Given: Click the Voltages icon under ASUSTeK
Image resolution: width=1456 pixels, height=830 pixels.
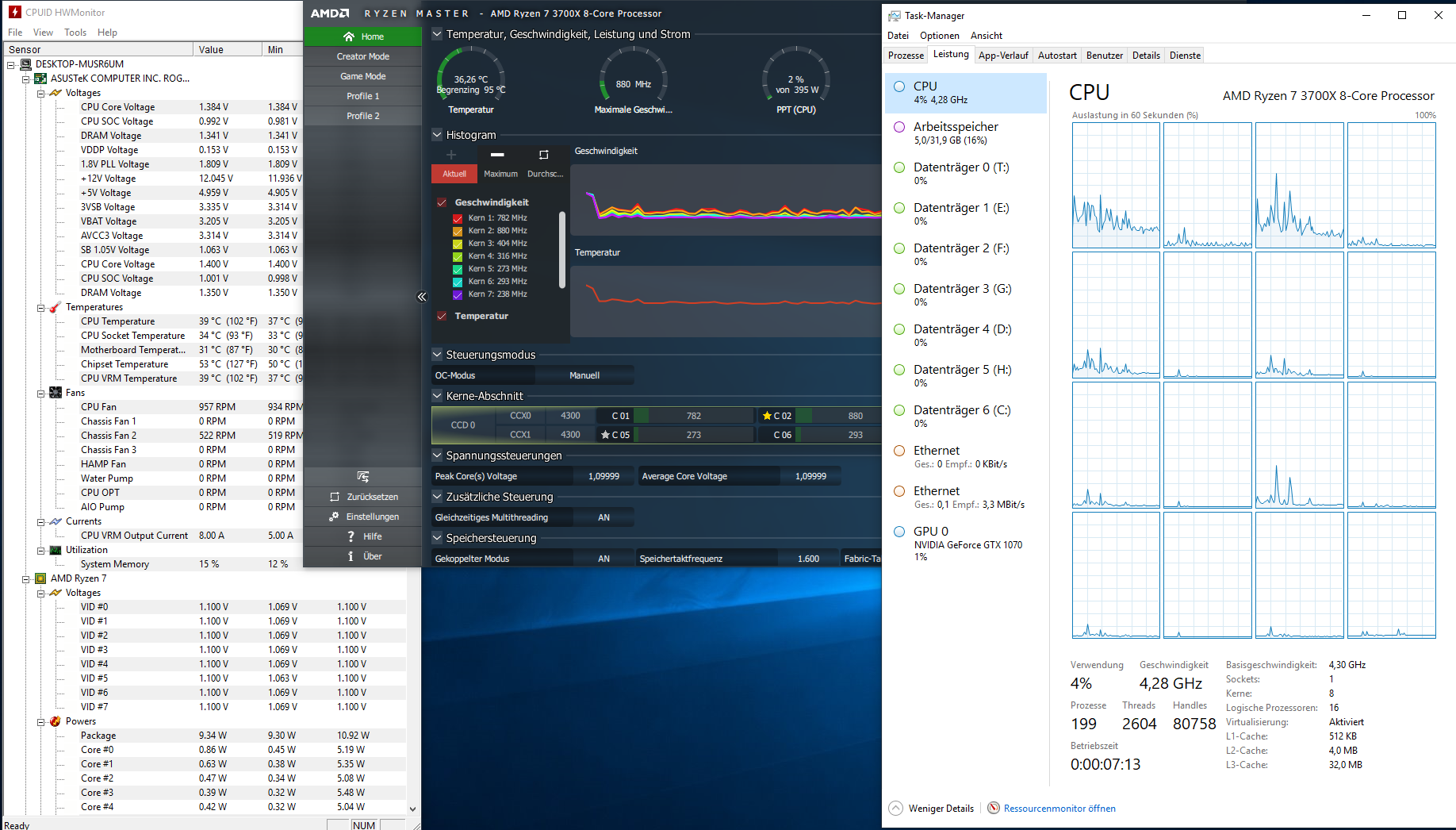Looking at the screenshot, I should (x=56, y=93).
